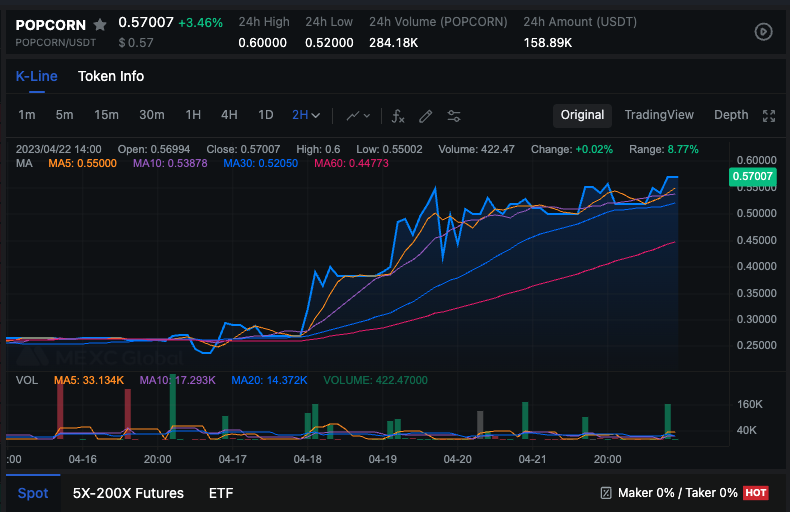Open the tutorial video play icon

(763, 32)
